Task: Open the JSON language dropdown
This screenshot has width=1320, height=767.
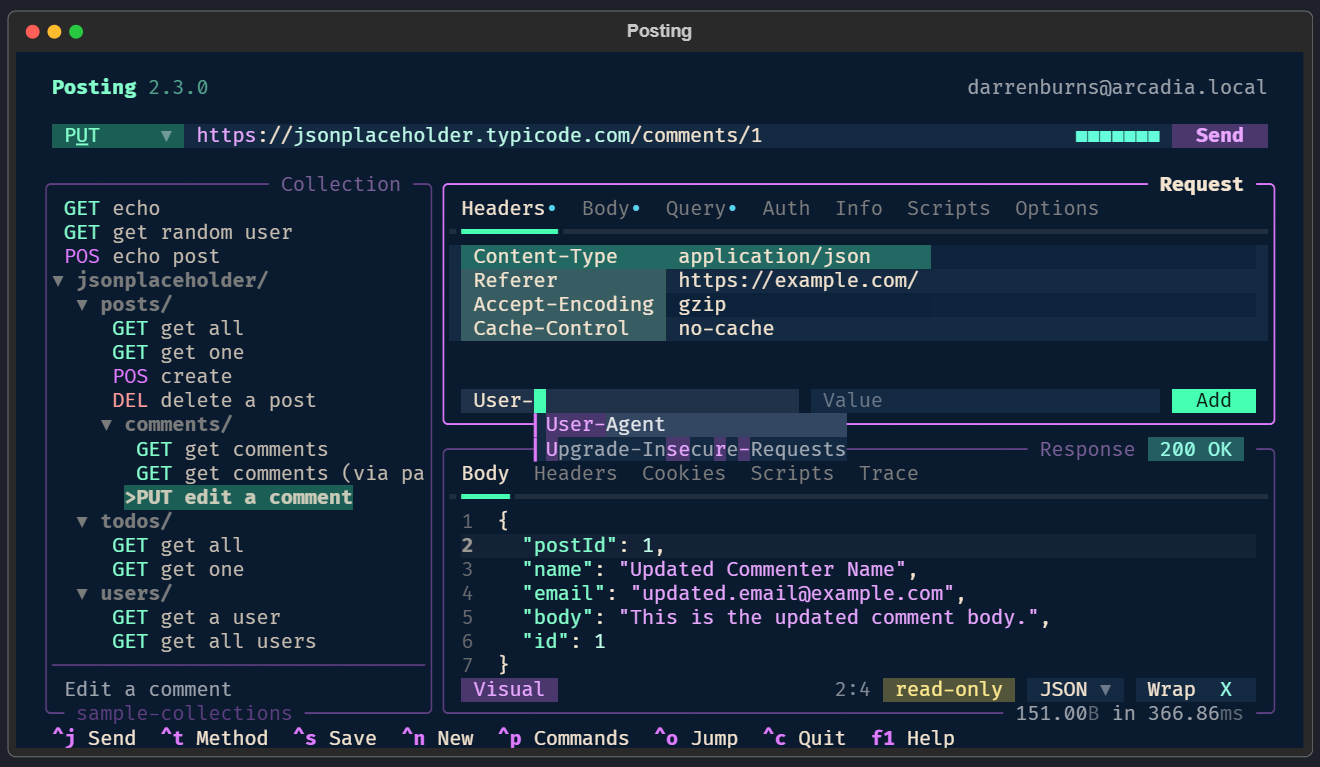Action: (1074, 690)
